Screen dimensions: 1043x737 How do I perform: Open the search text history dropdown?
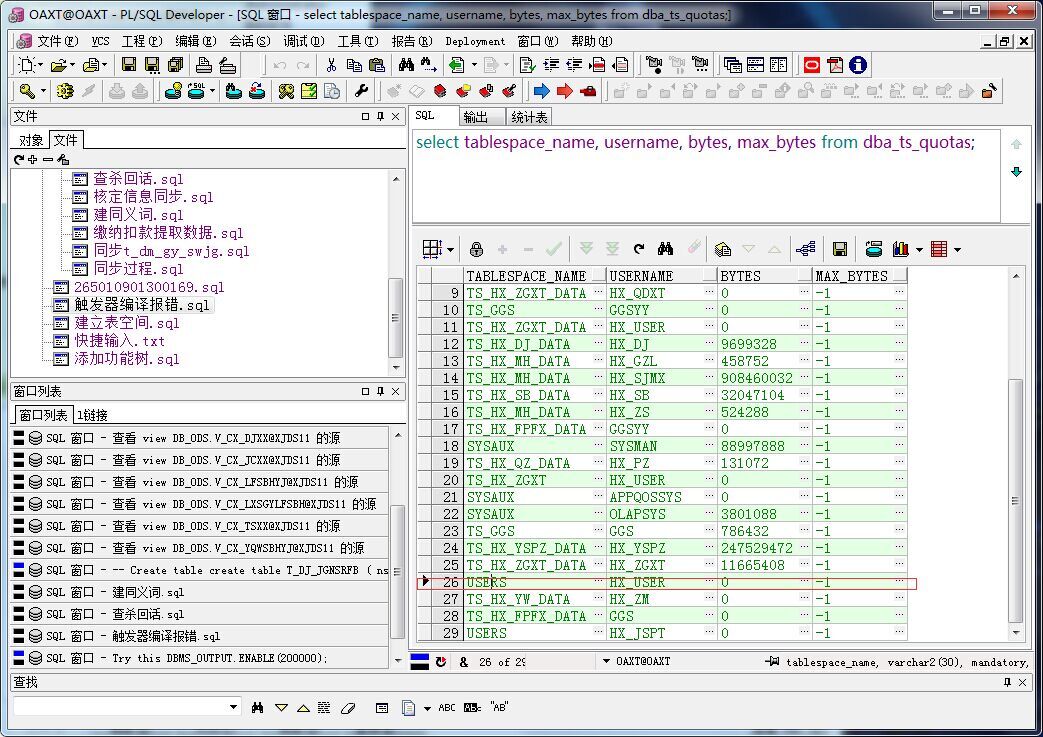tap(234, 707)
